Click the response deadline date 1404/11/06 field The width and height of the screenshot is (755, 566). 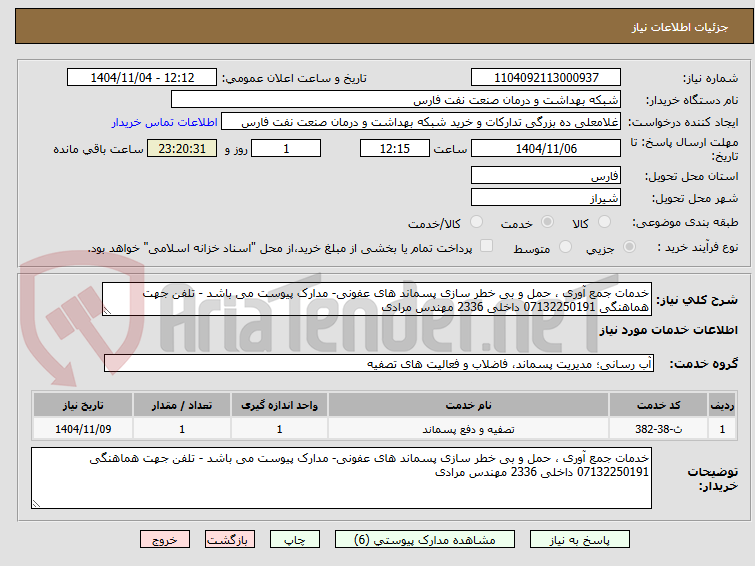546,148
